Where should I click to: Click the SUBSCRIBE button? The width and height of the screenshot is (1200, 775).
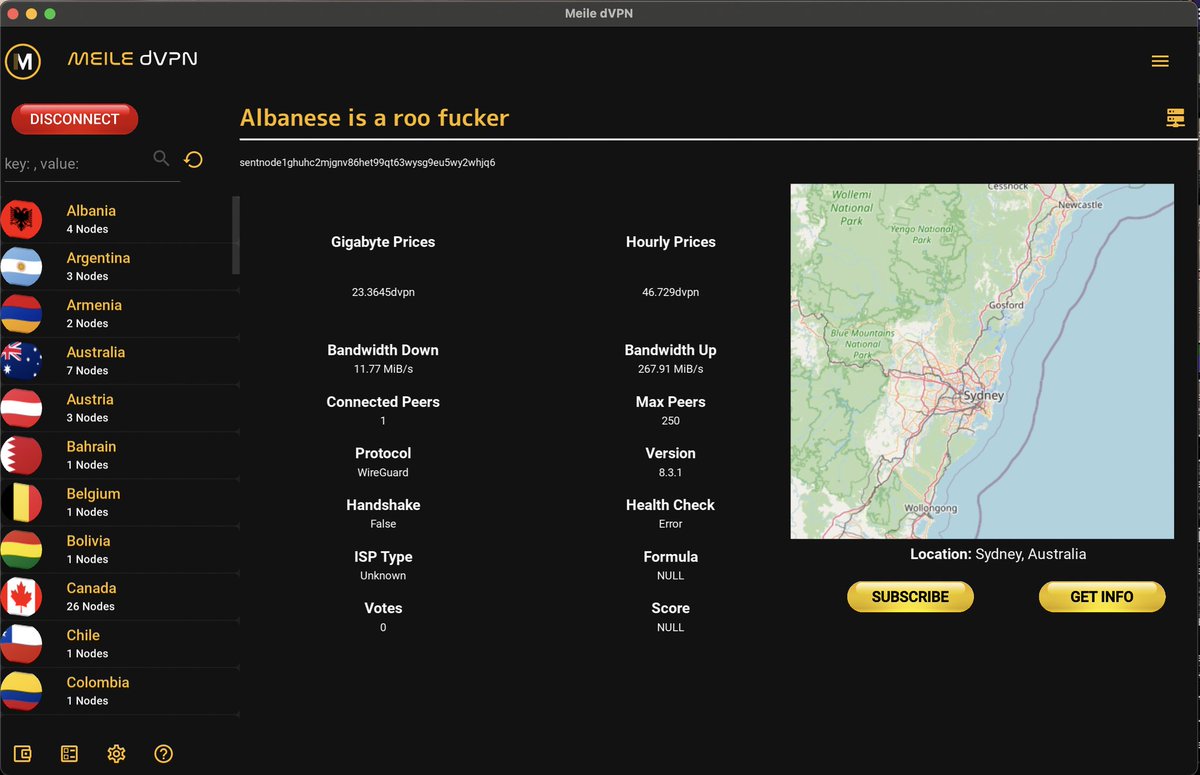910,597
